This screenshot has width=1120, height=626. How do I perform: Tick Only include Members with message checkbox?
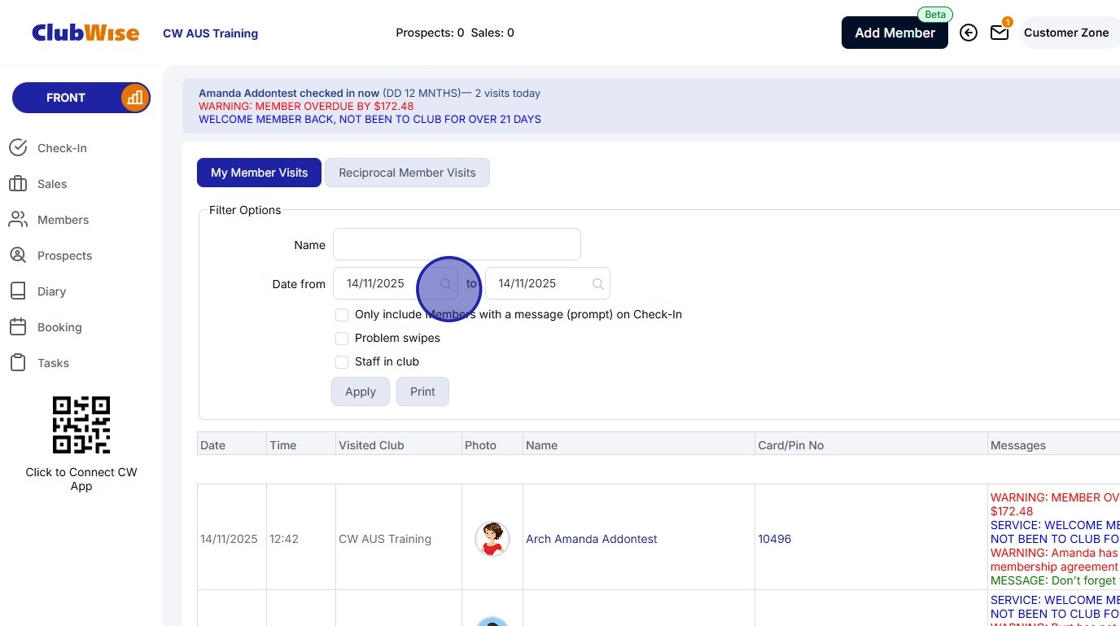click(342, 314)
